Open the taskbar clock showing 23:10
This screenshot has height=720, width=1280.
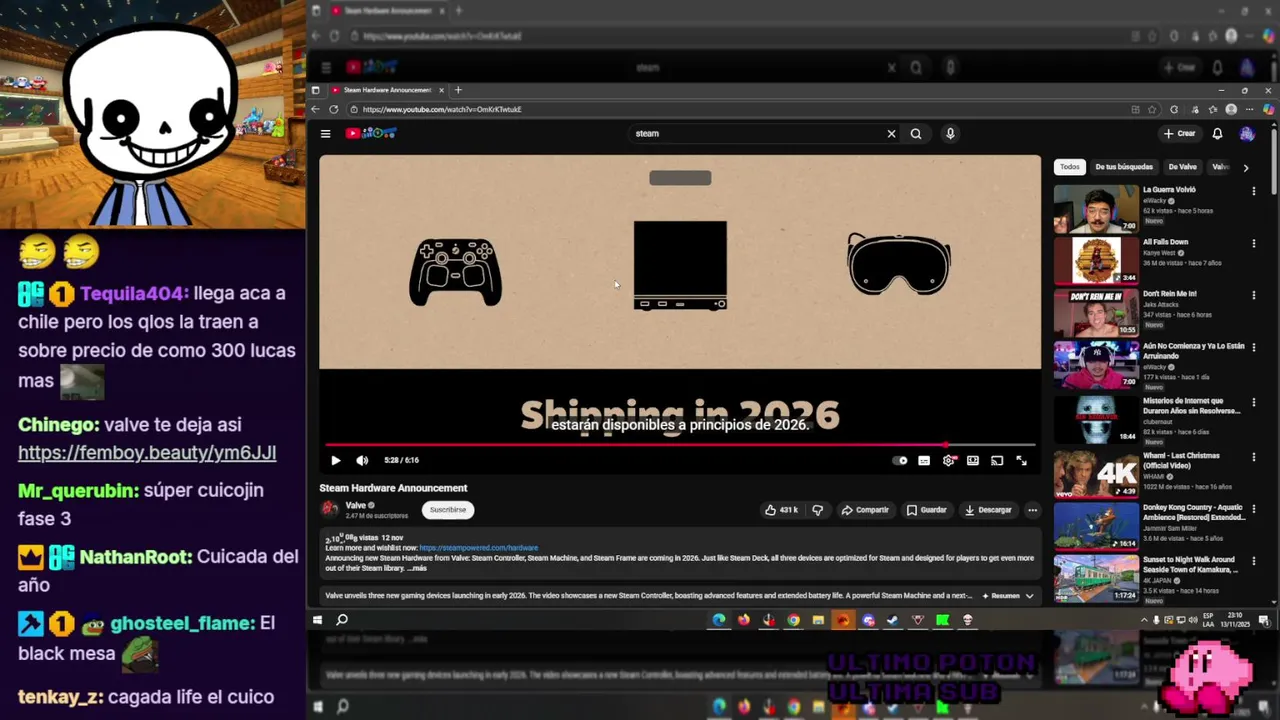(x=1235, y=620)
